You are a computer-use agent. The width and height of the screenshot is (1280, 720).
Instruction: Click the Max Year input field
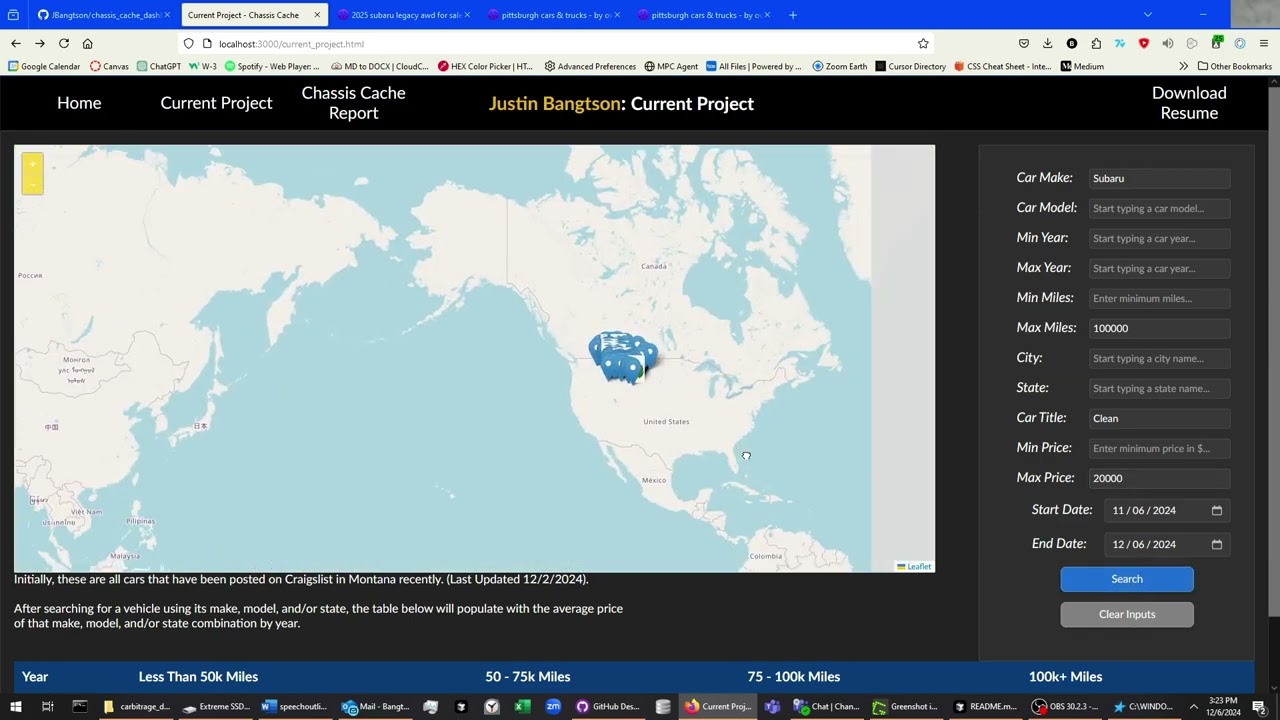pyautogui.click(x=1159, y=268)
